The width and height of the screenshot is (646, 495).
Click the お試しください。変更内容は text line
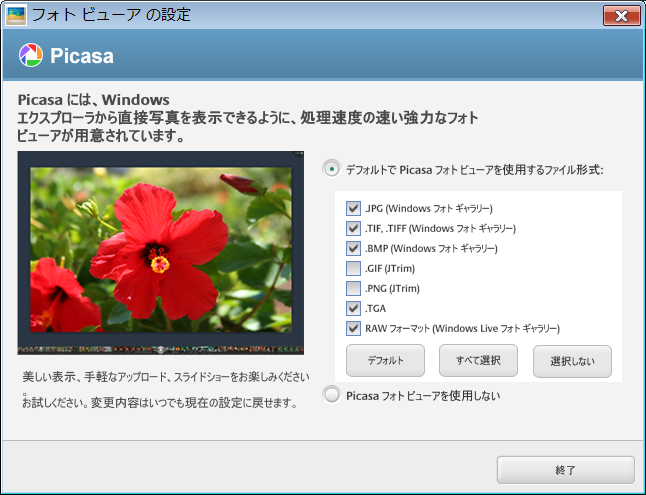(x=160, y=403)
